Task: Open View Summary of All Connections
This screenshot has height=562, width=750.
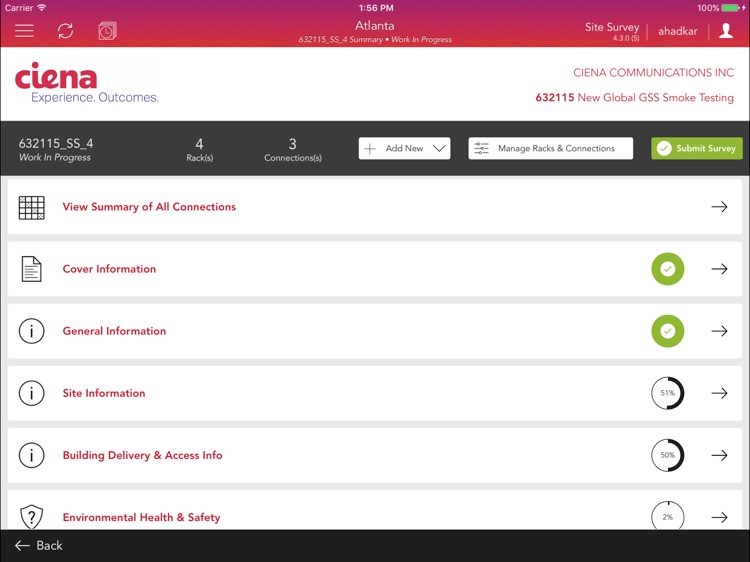Action: click(x=375, y=207)
